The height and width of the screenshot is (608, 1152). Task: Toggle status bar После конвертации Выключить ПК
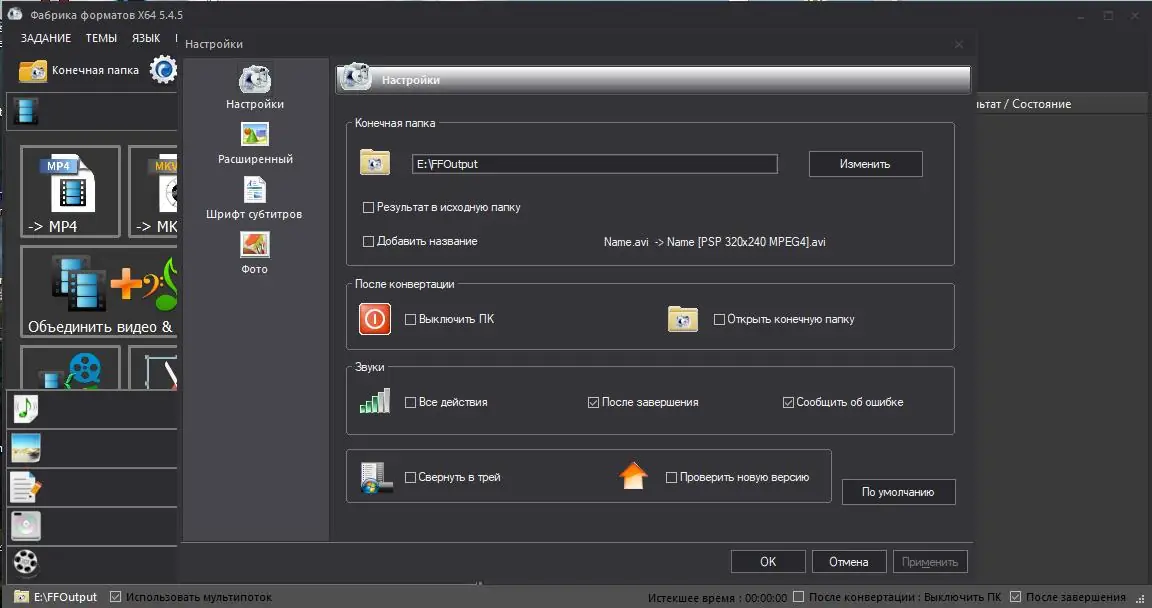pyautogui.click(x=799, y=597)
